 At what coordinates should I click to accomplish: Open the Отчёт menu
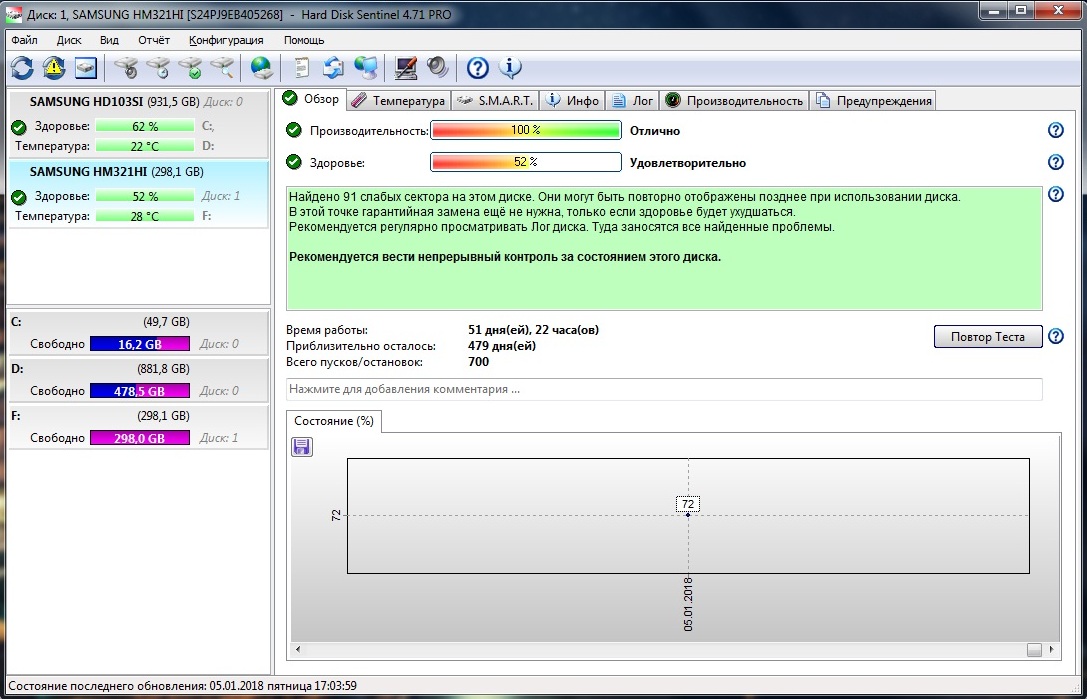[x=153, y=40]
